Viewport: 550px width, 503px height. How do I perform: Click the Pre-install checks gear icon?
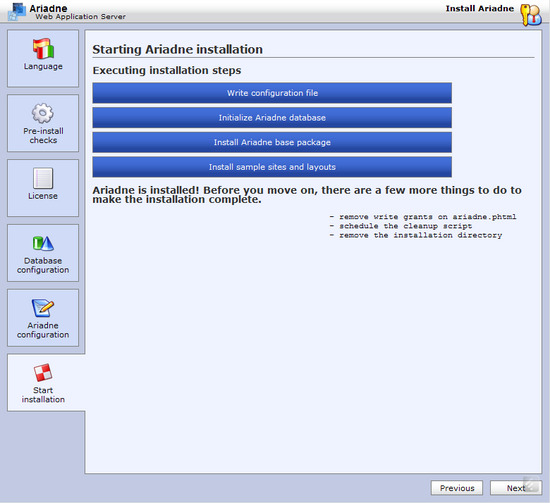click(43, 113)
